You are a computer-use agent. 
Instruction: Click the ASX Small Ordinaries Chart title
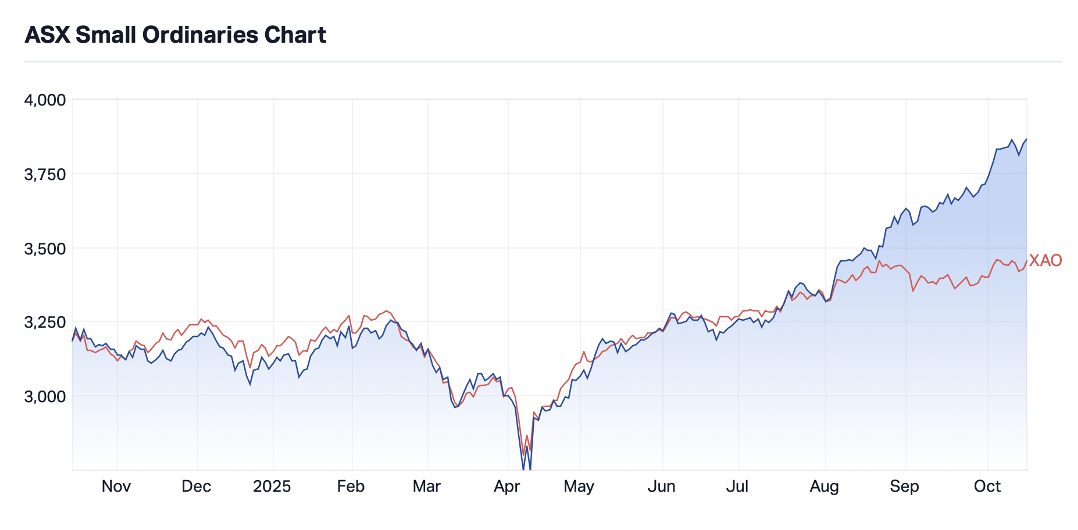(x=175, y=35)
